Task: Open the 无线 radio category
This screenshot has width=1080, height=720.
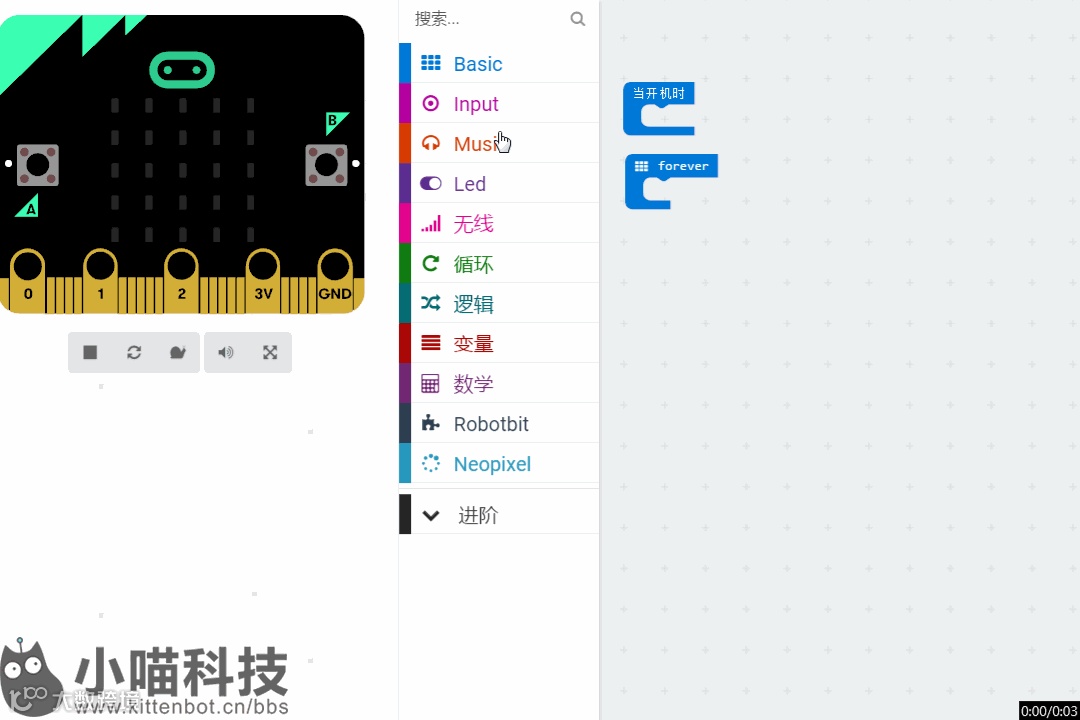Action: (x=499, y=223)
